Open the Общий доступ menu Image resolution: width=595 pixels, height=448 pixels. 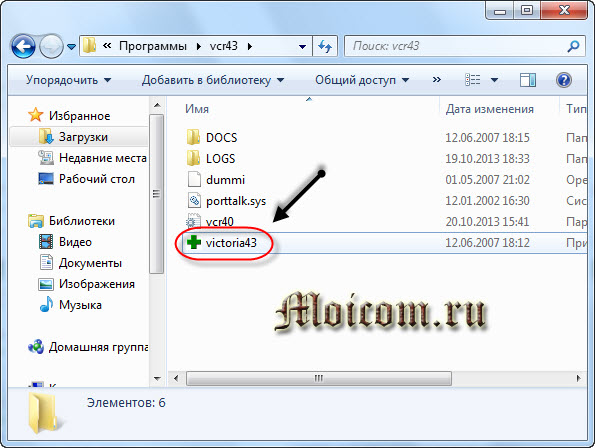click(362, 80)
